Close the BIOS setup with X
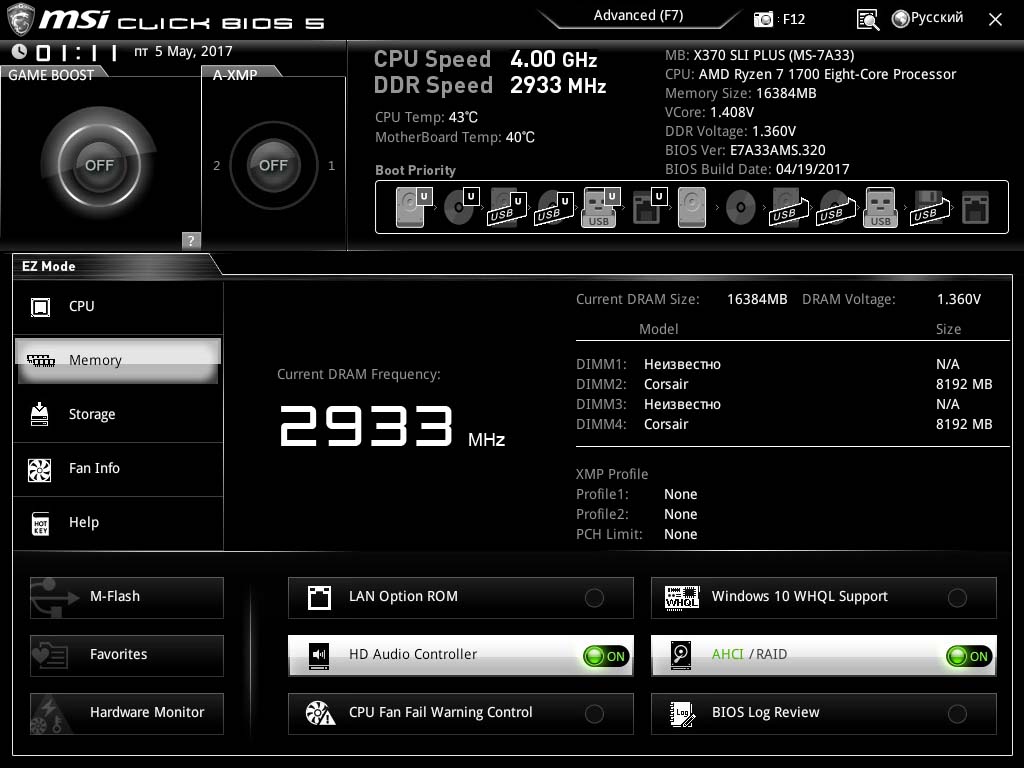Screen dimensions: 1024x768 click(995, 20)
